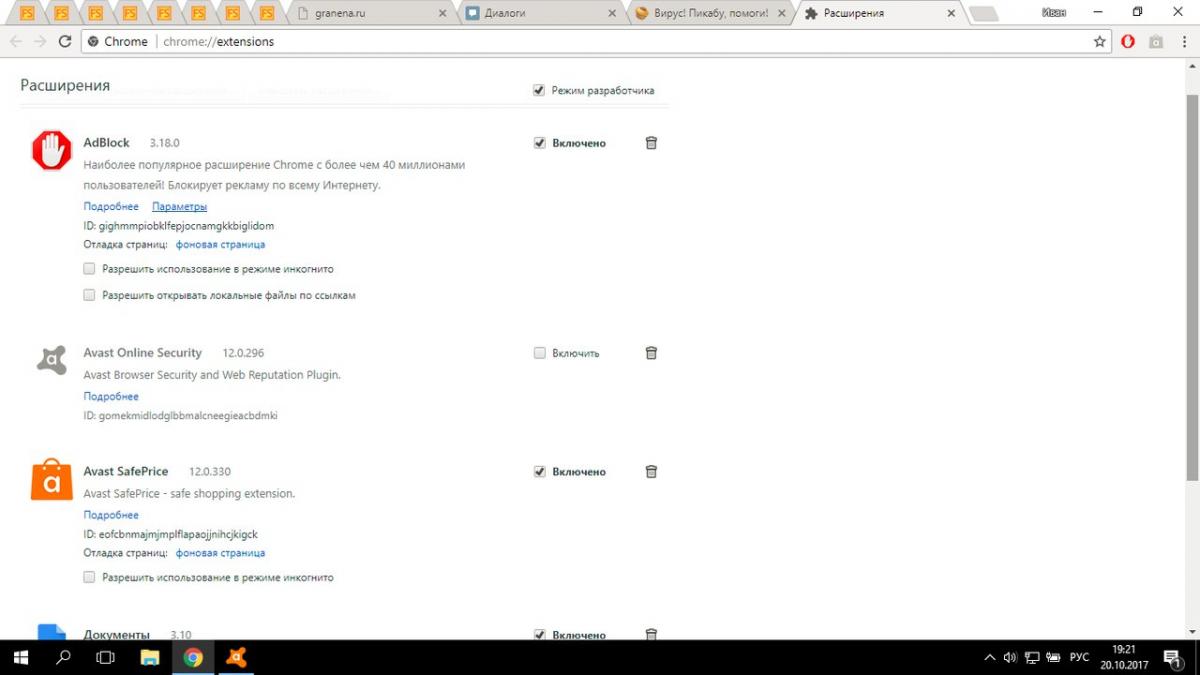Close the Вирус! Пикабу, помоги! tab
Viewport: 1200px width, 675px height.
pos(781,13)
